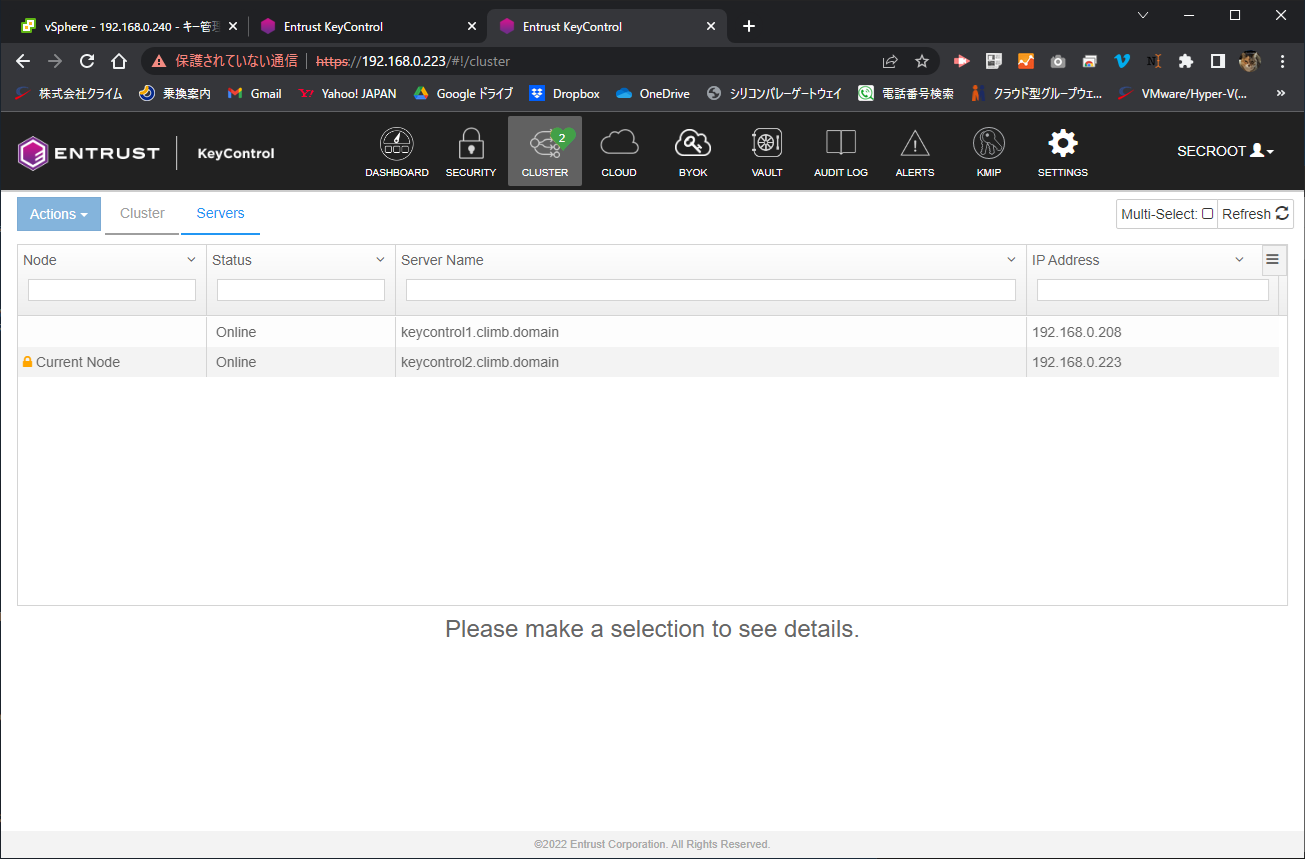Click the browser back arrow
Screen dimensions: 1305x859
pos(24,61)
